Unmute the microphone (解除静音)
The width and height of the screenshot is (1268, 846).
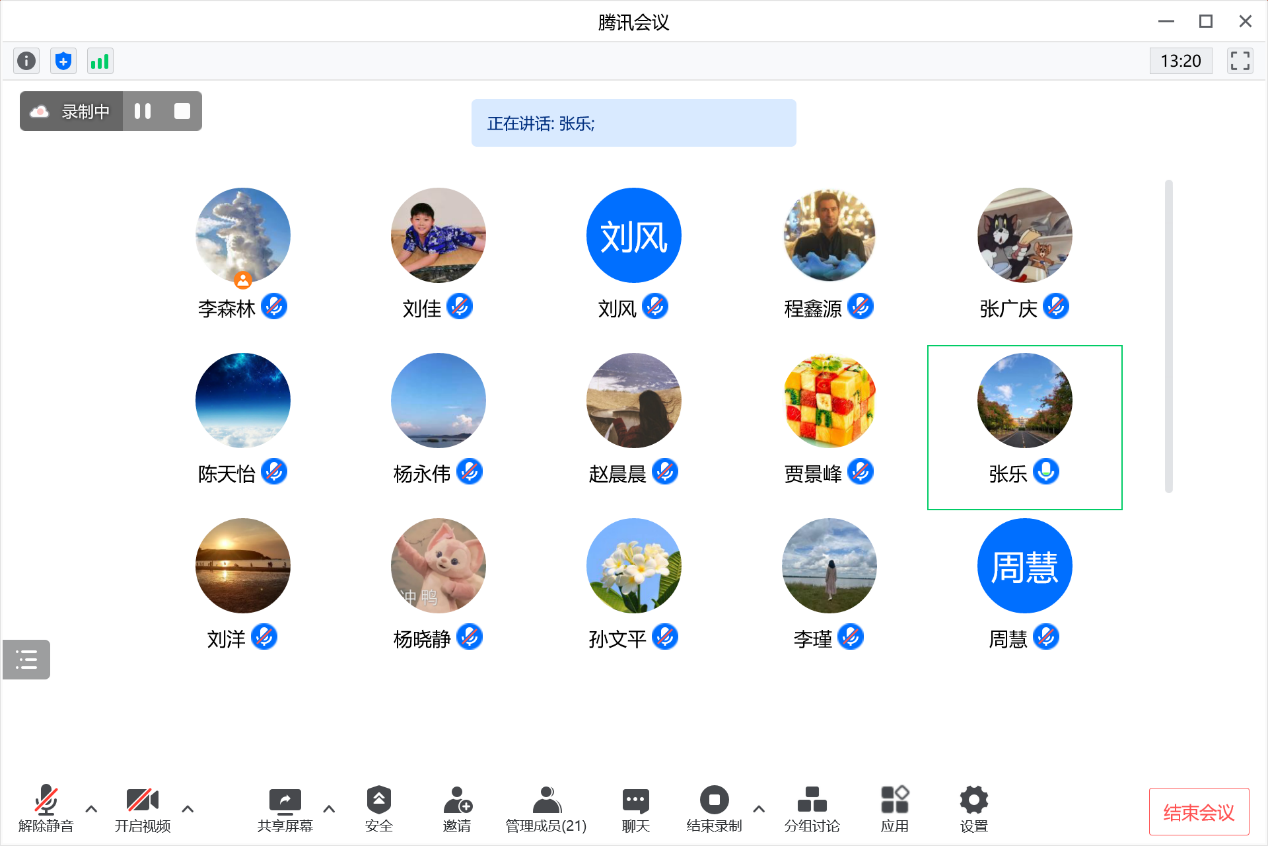click(46, 809)
